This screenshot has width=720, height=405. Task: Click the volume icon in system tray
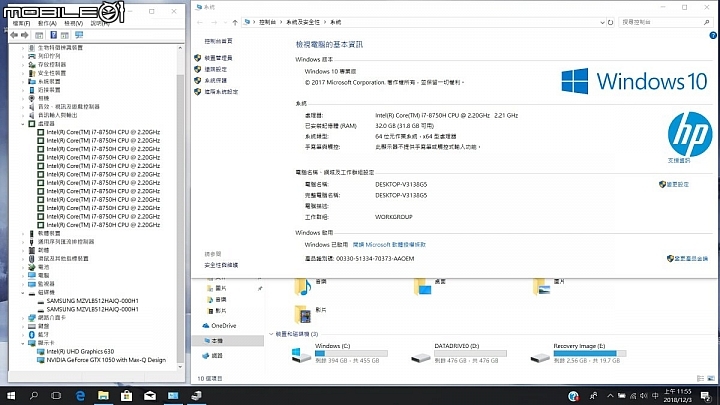(644, 395)
